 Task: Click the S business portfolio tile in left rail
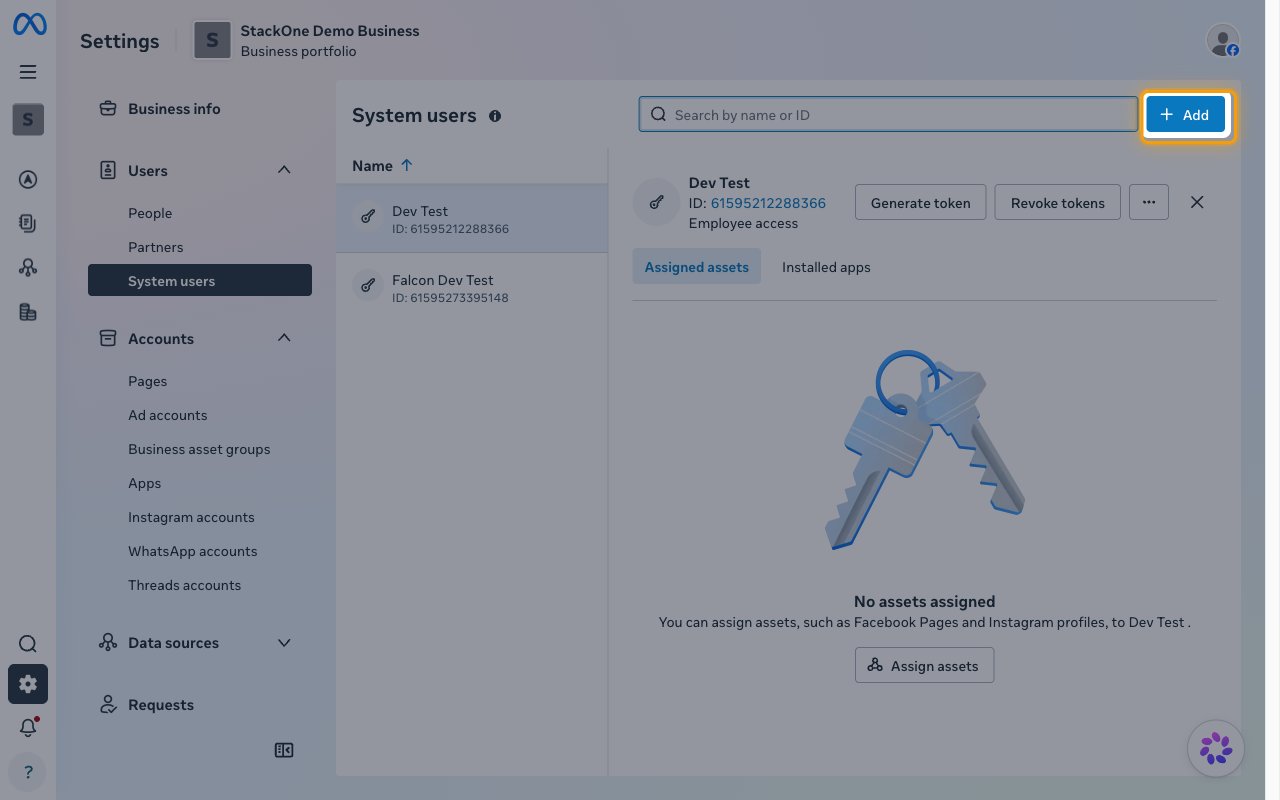coord(28,120)
